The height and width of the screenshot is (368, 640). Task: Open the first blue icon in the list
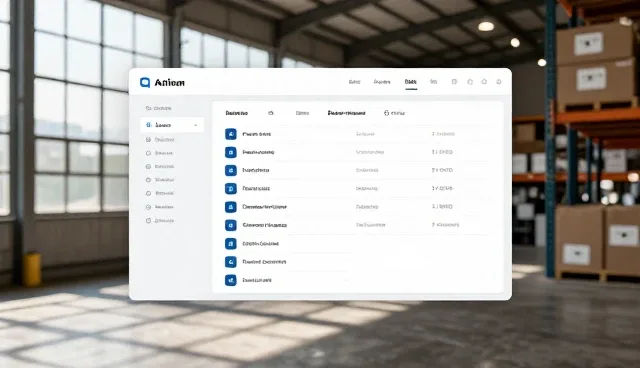pyautogui.click(x=231, y=134)
